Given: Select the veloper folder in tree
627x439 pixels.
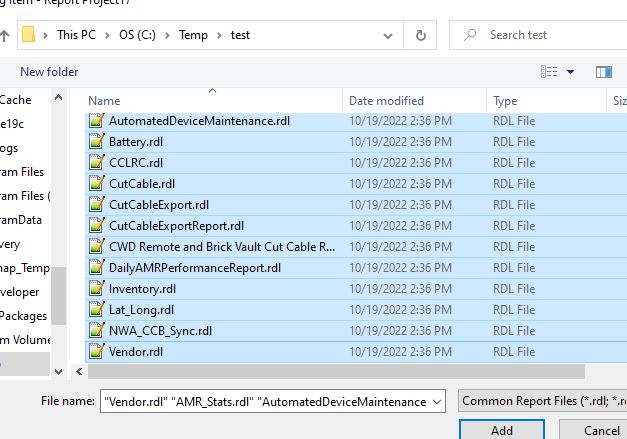Looking at the screenshot, I should tap(19, 292).
